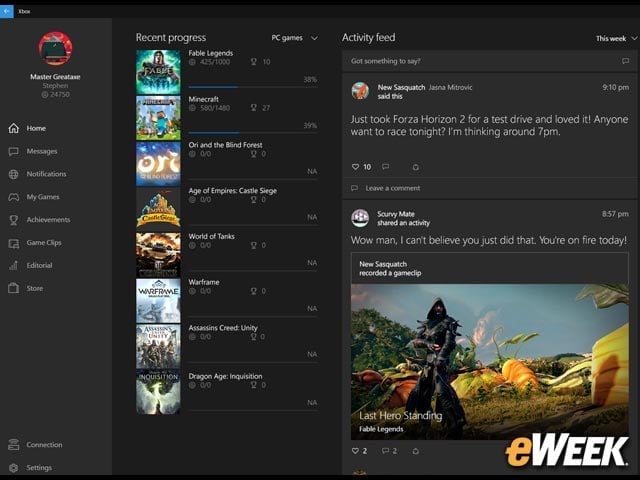640x480 pixels.
Task: Open the Master Greataxe profile avatar
Action: [56, 49]
